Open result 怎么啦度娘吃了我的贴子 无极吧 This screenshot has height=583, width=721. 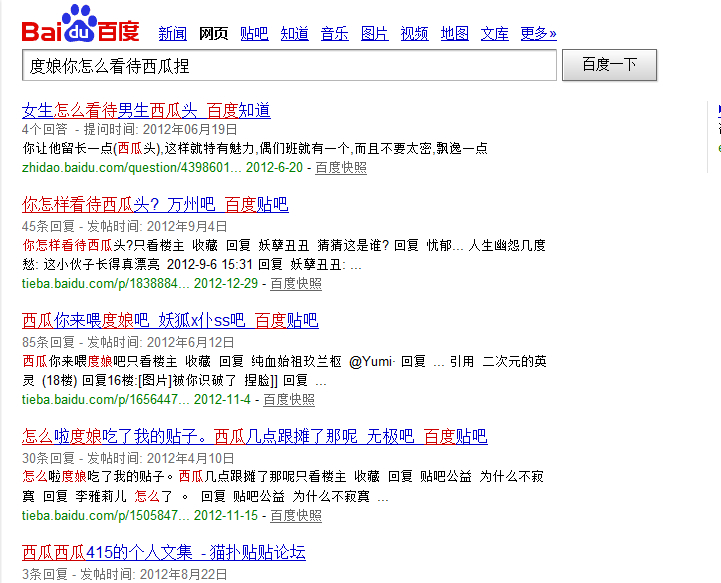coord(255,436)
